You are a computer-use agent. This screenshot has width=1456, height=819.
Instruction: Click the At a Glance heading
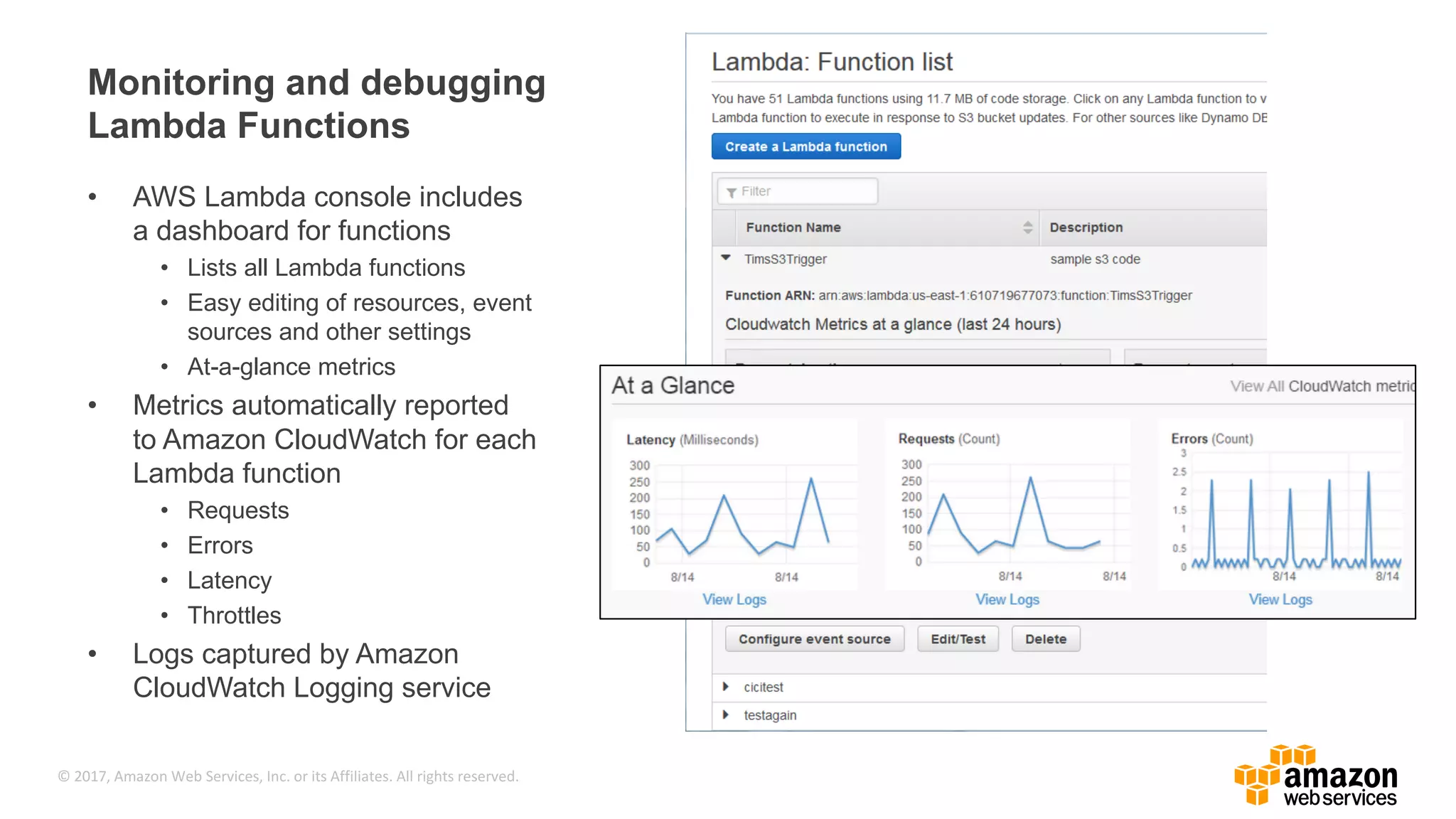(673, 385)
